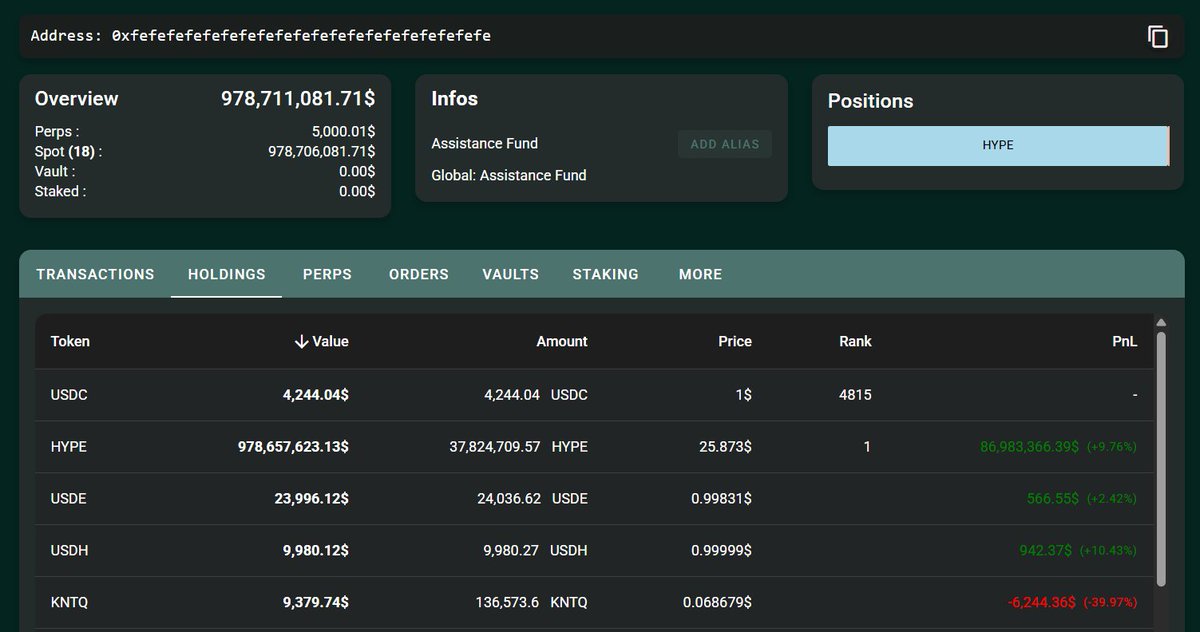This screenshot has height=632, width=1200.
Task: Click the USDH token name
Action: 69,551
